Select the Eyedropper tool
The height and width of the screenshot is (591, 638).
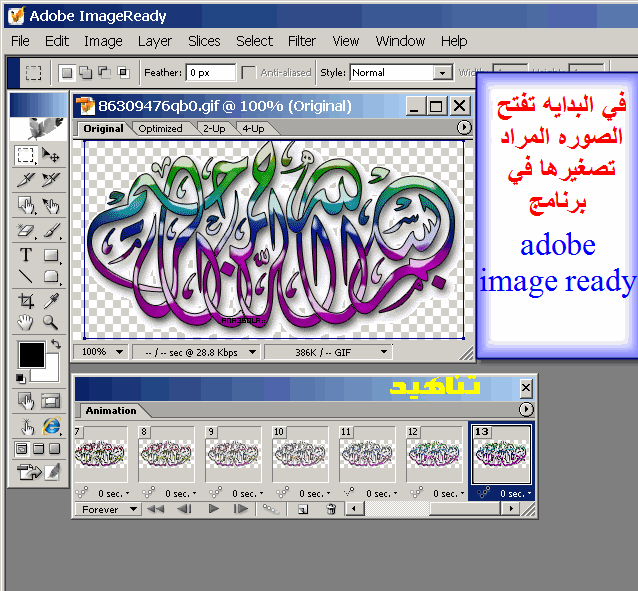pyautogui.click(x=51, y=301)
